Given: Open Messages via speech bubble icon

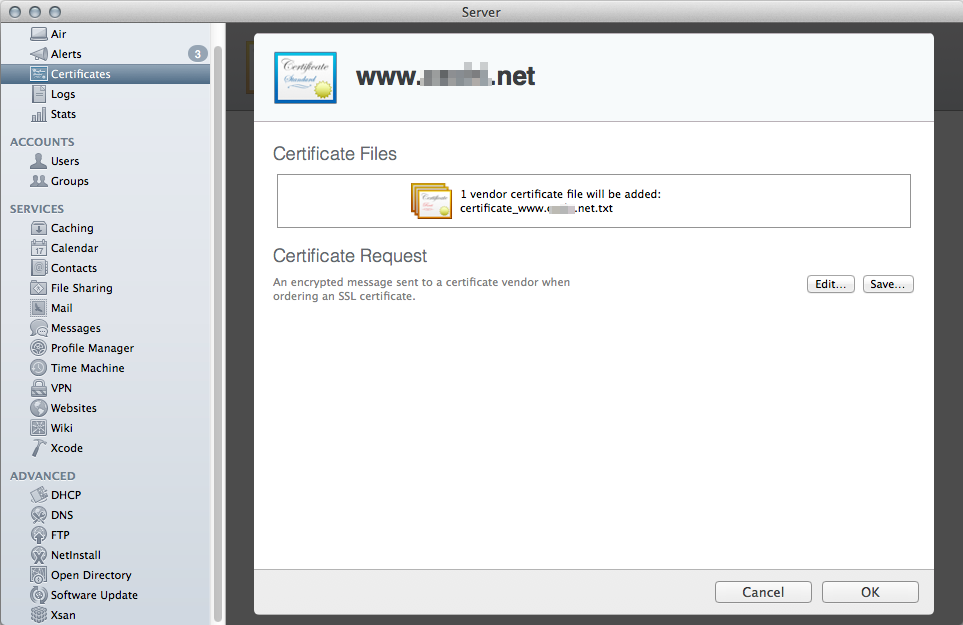Looking at the screenshot, I should 39,328.
